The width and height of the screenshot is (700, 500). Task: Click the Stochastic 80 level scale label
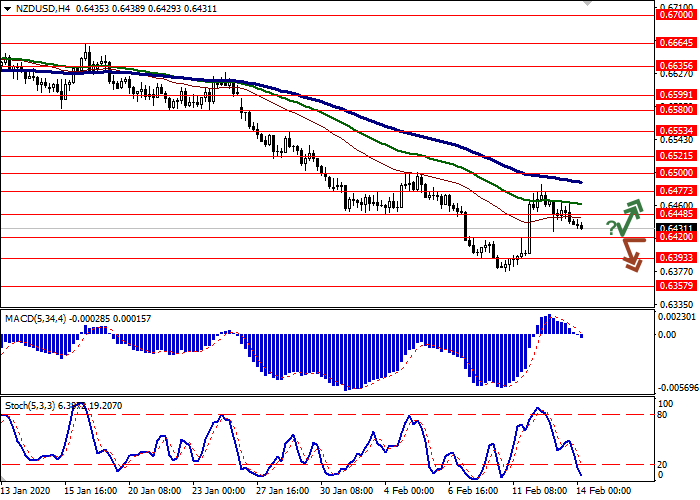point(661,415)
